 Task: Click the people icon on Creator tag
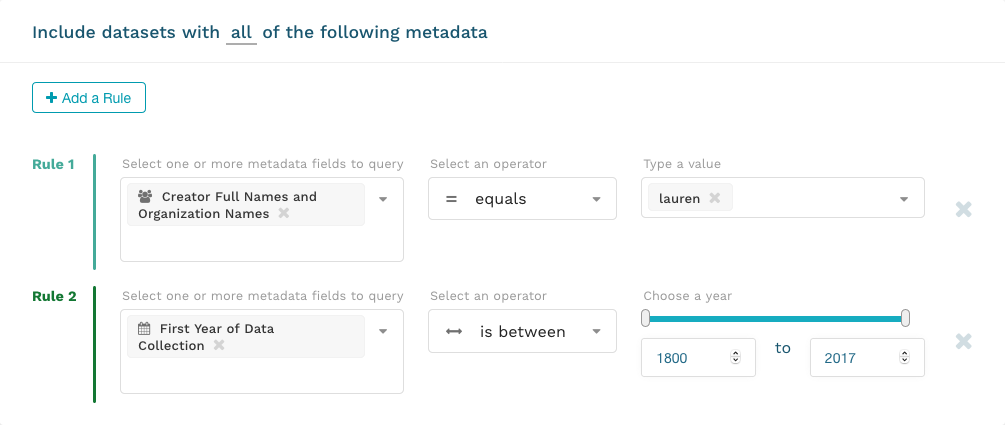point(145,197)
